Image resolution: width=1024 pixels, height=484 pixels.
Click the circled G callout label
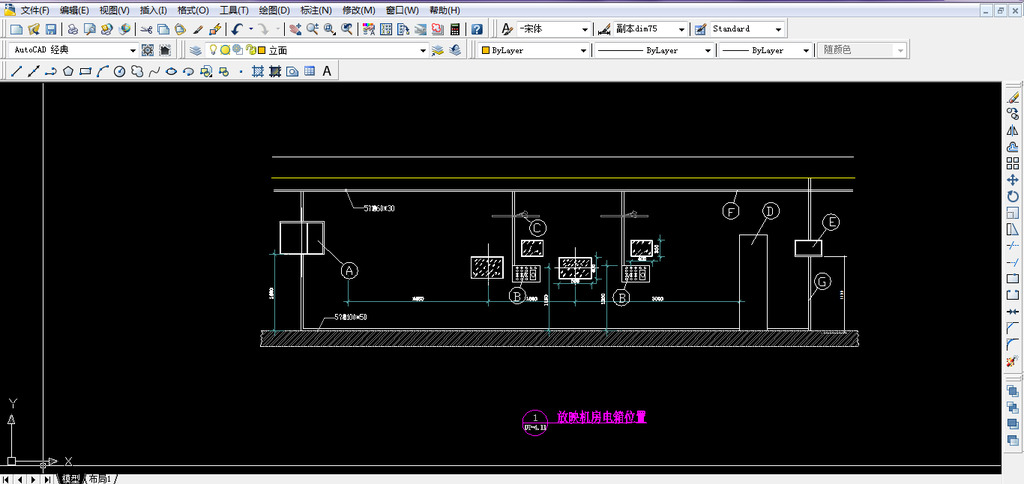click(x=822, y=282)
